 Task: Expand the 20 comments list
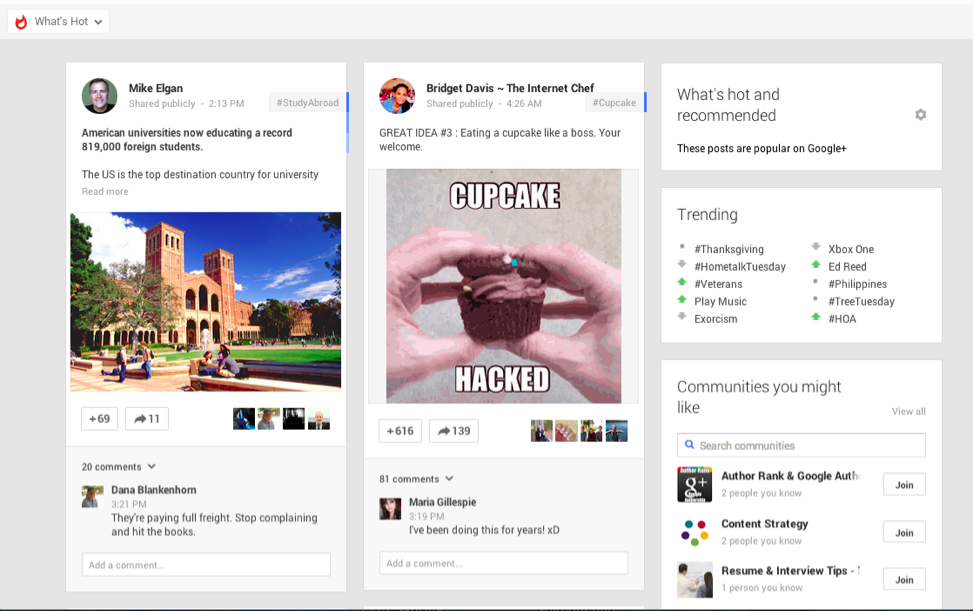coord(119,466)
